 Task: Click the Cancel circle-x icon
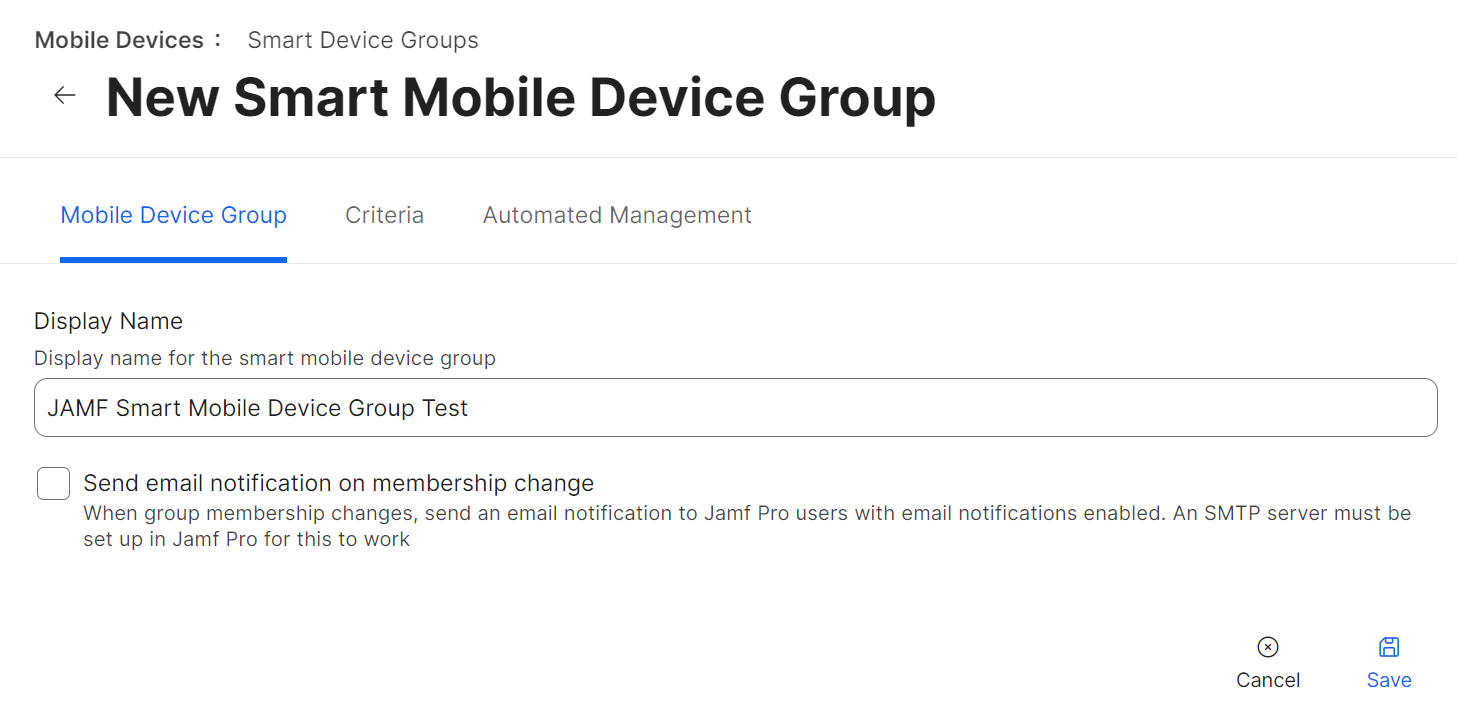click(x=1268, y=647)
